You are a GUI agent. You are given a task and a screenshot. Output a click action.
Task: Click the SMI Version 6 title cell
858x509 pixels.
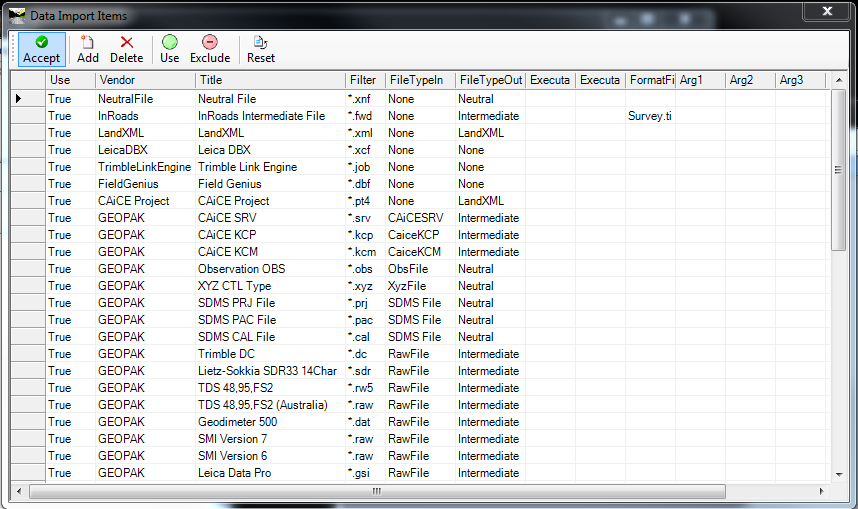pos(270,455)
